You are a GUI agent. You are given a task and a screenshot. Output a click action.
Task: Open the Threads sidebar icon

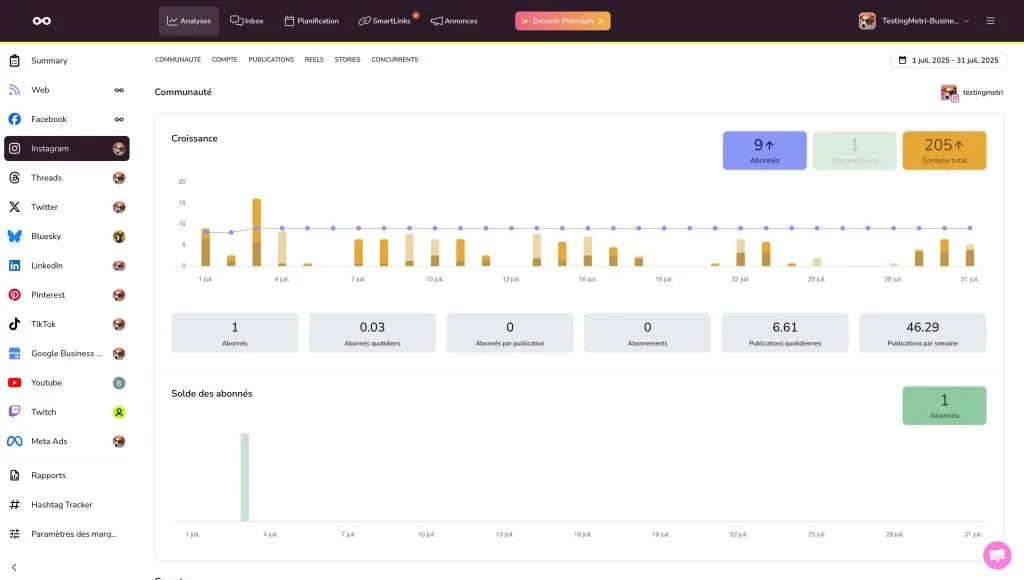(15, 178)
